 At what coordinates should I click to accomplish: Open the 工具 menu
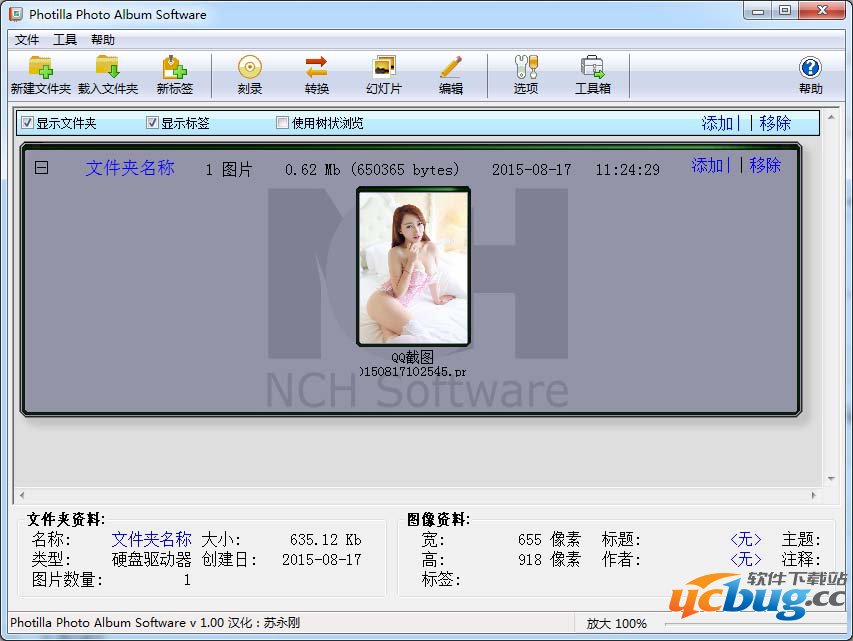click(x=65, y=40)
